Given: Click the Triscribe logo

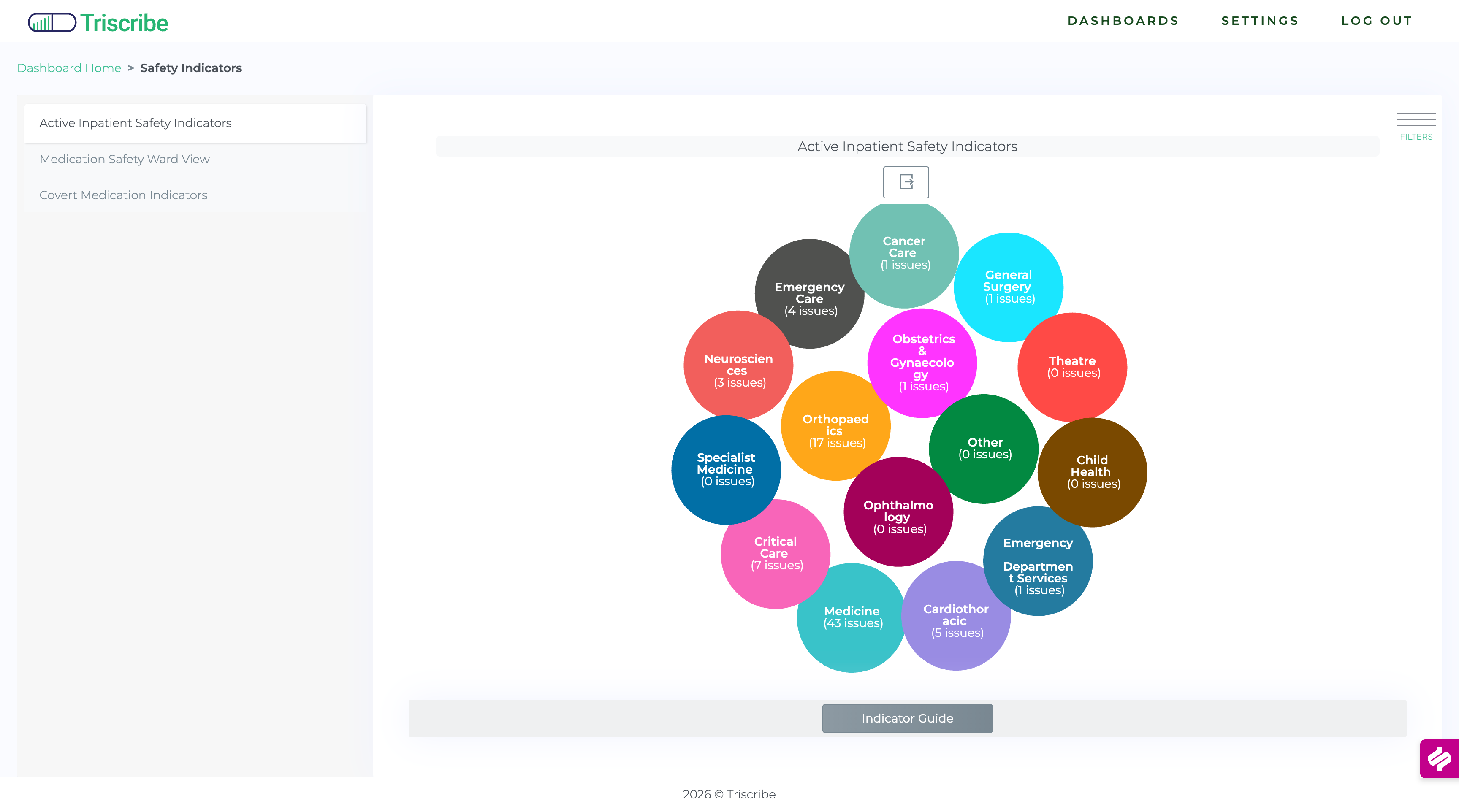Looking at the screenshot, I should pyautogui.click(x=98, y=22).
